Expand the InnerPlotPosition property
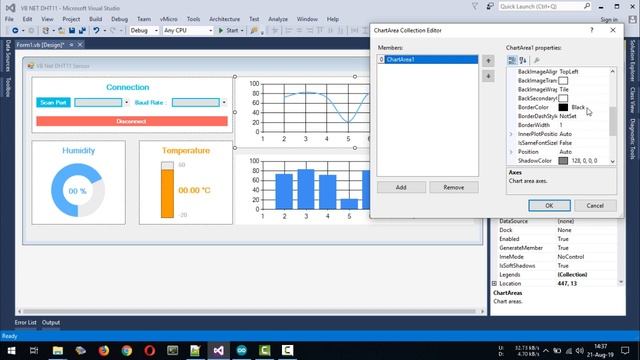The height and width of the screenshot is (360, 640). pyautogui.click(x=511, y=134)
